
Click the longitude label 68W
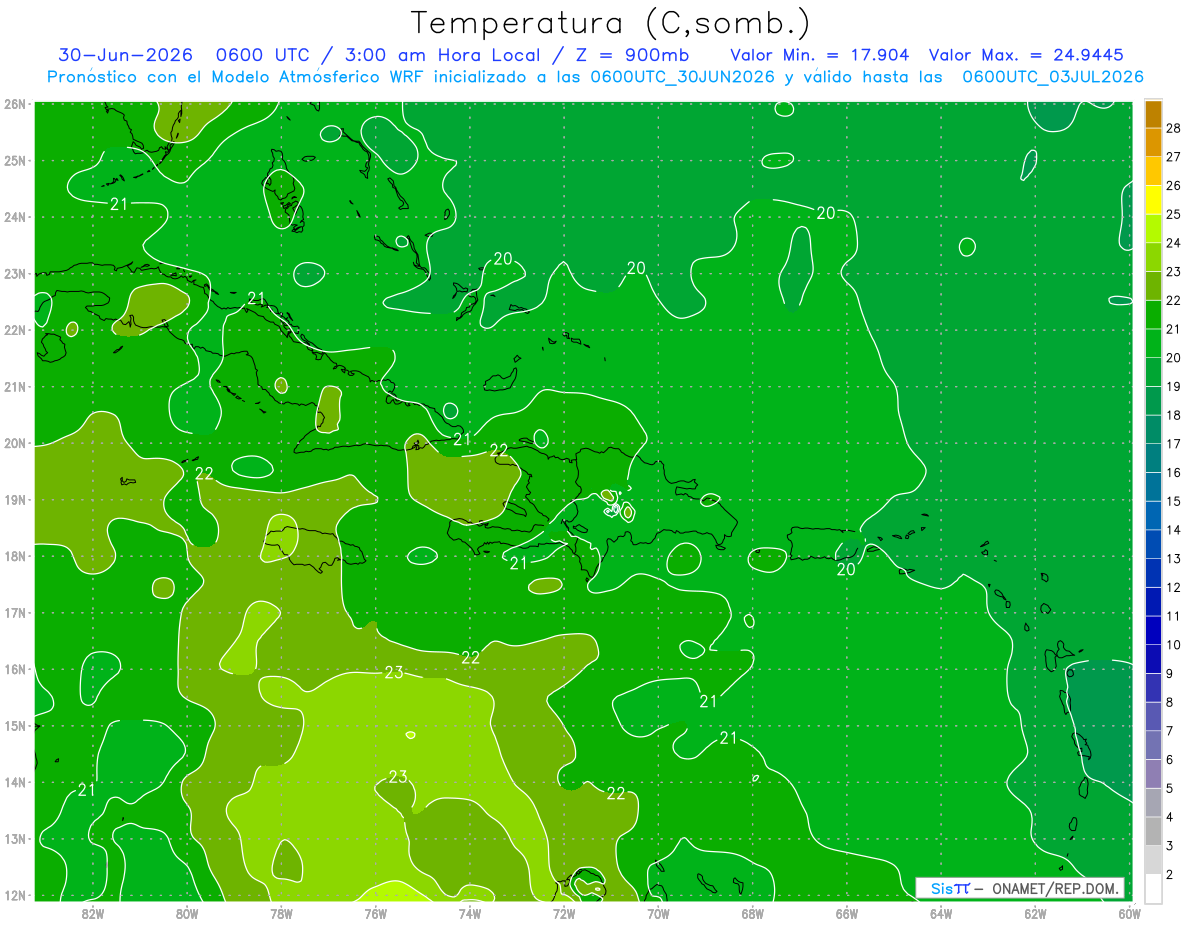coord(752,913)
